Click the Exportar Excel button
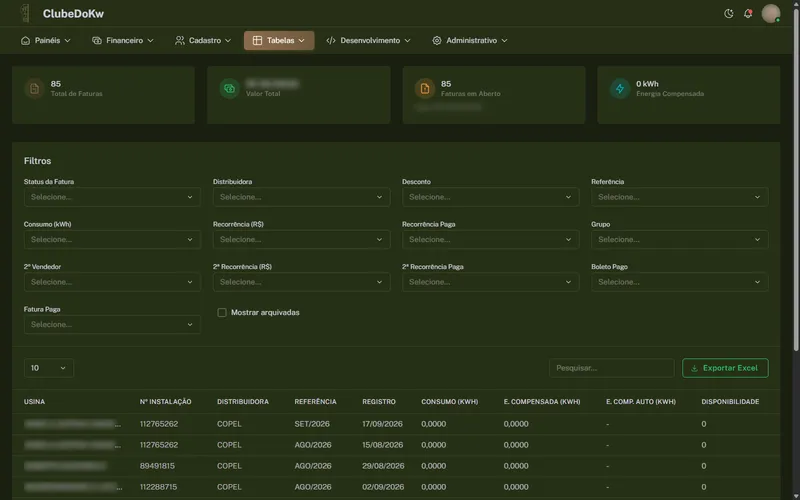The image size is (800, 500). point(725,368)
